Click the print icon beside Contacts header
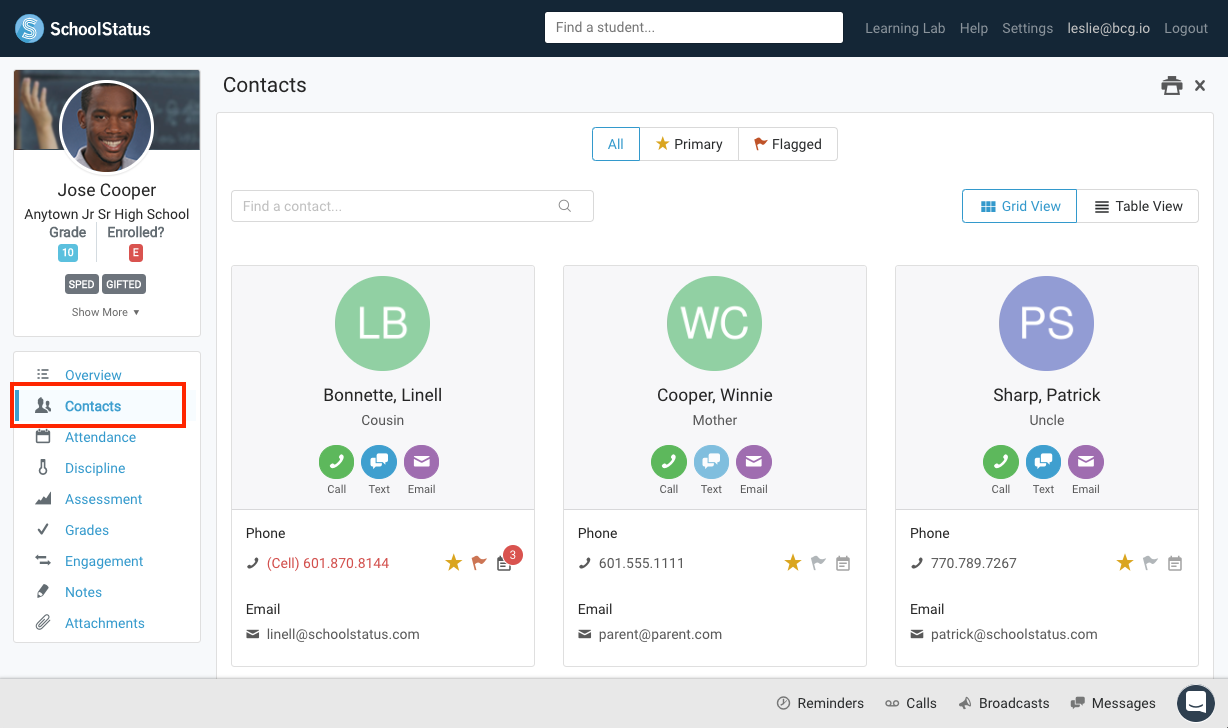Image resolution: width=1228 pixels, height=728 pixels. tap(1171, 86)
